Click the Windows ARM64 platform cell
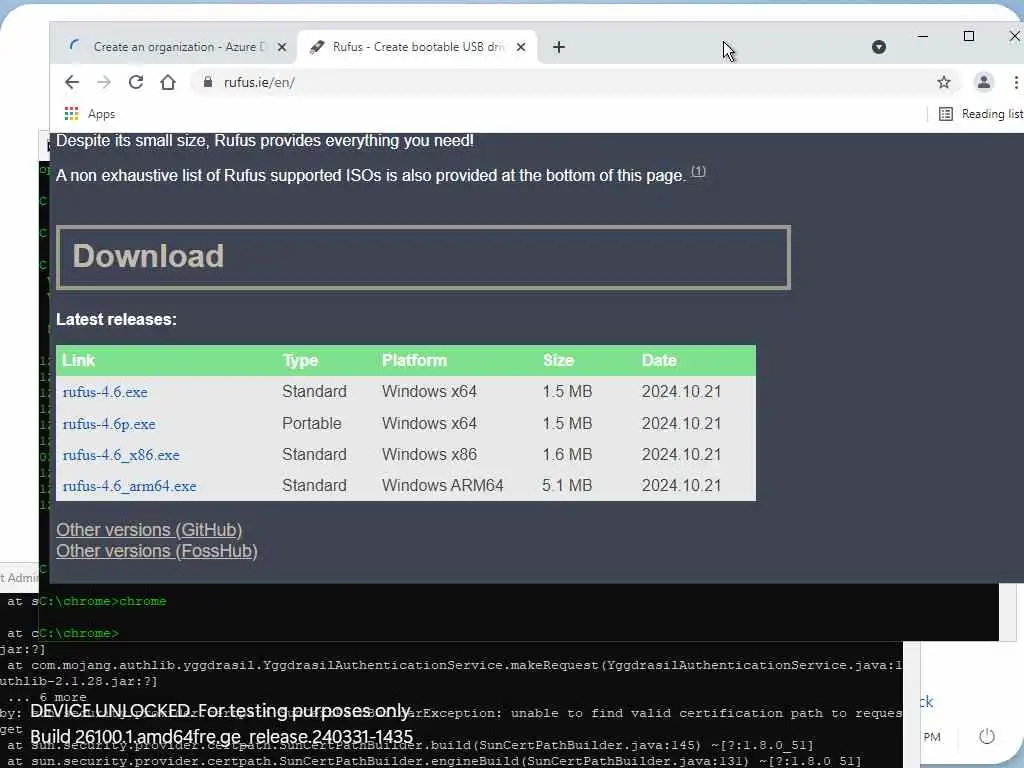Screen dimensions: 1024x768 coord(442,486)
